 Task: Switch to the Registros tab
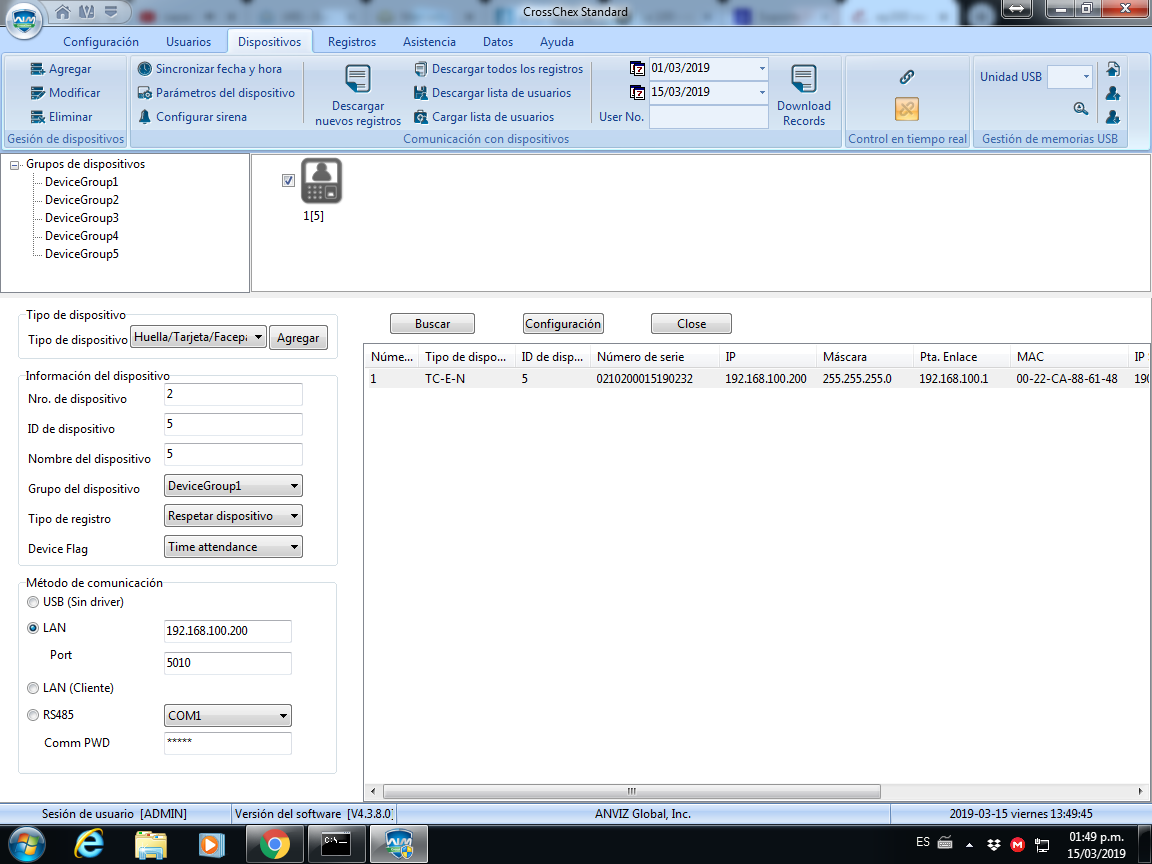pyautogui.click(x=352, y=42)
